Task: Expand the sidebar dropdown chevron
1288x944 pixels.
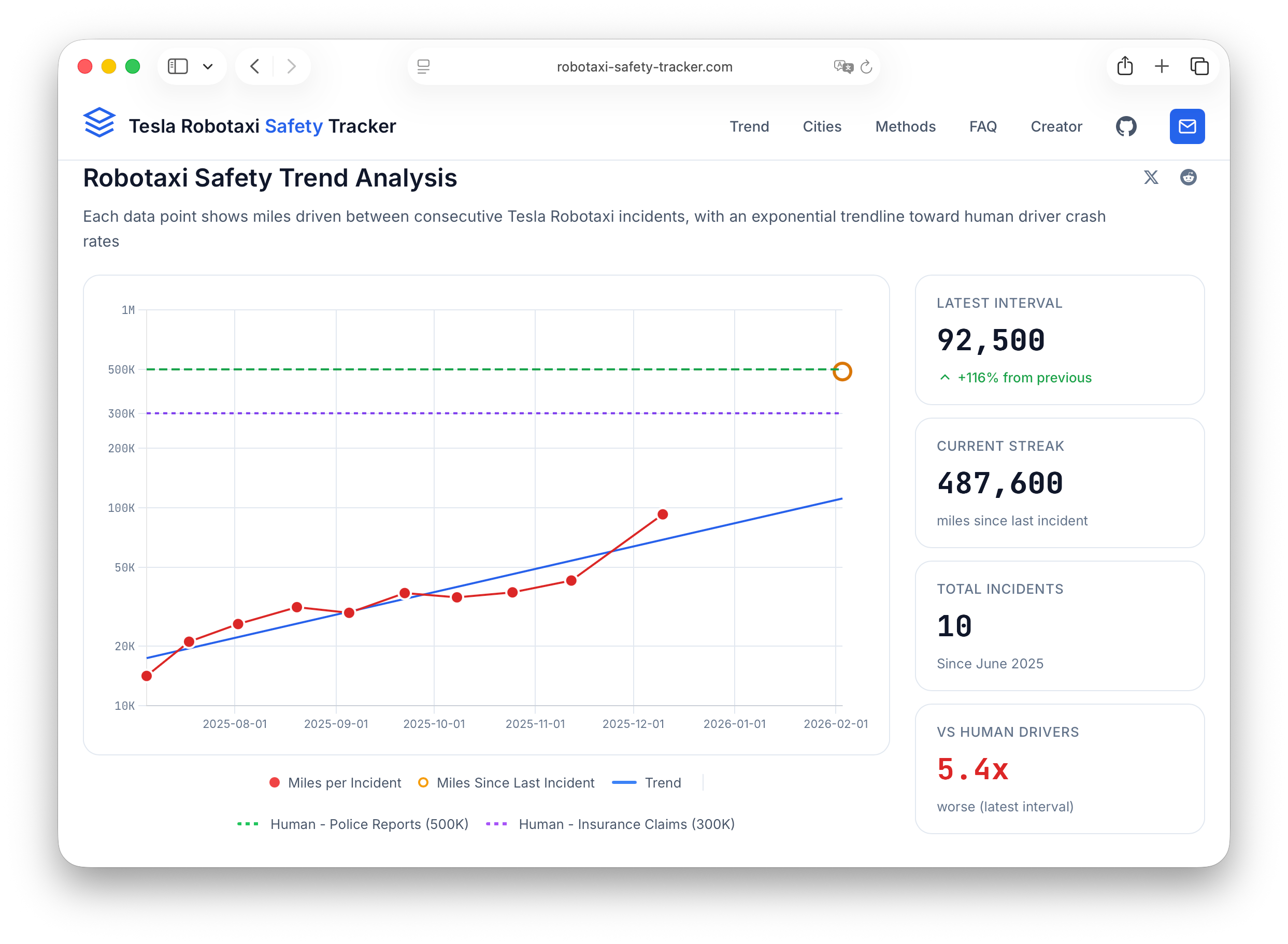Action: (x=208, y=66)
